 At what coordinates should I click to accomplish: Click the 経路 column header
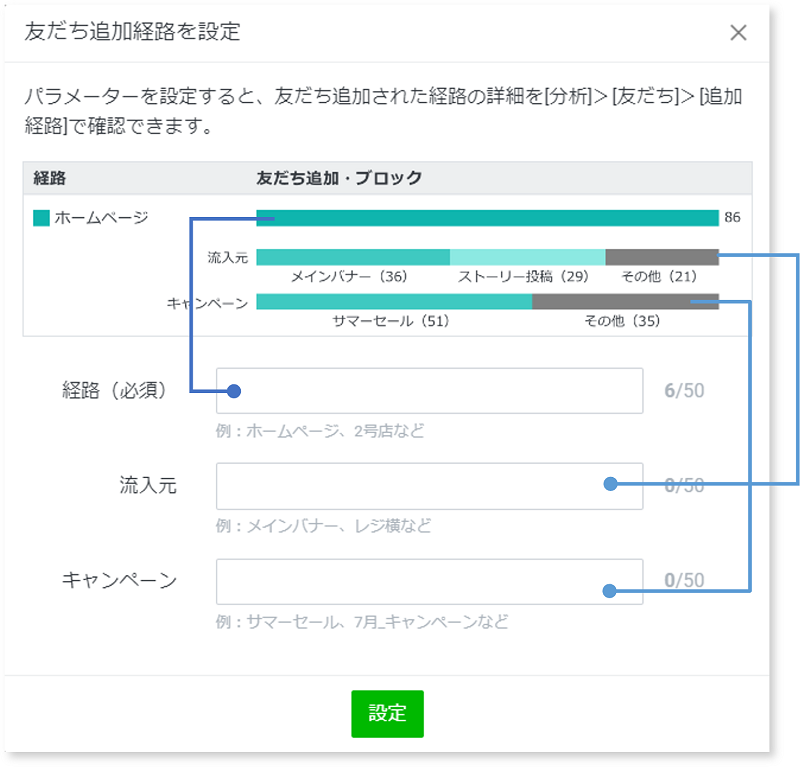49,178
